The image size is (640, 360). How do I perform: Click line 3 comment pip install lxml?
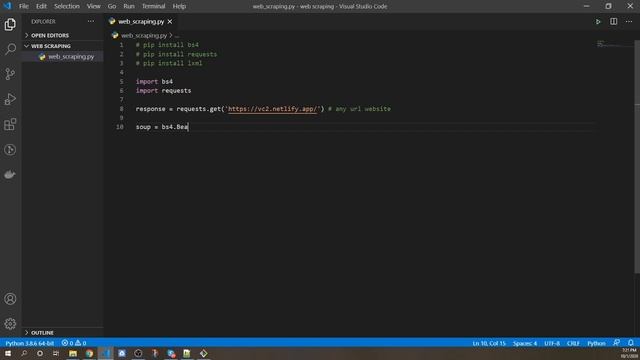pos(169,63)
